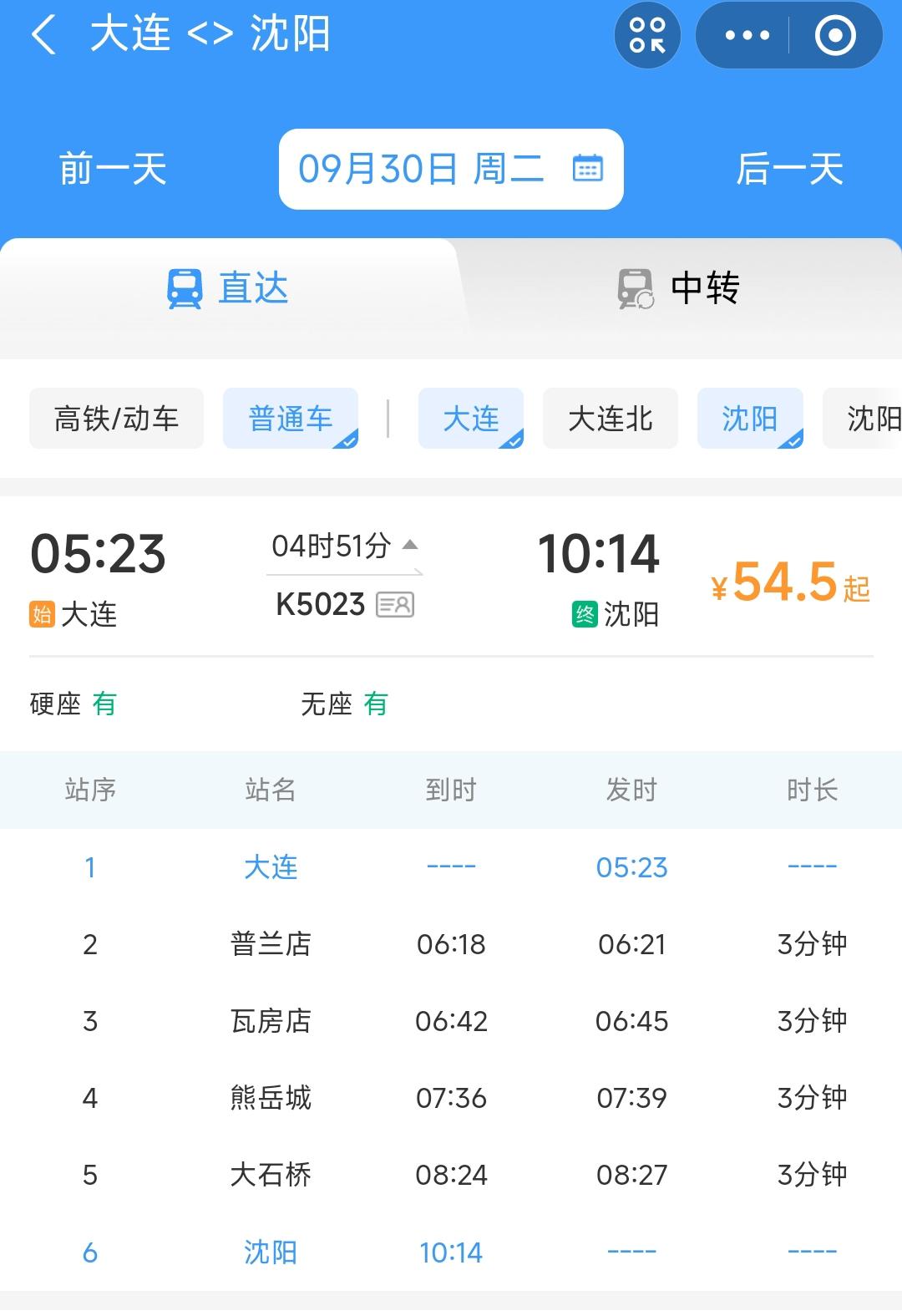This screenshot has width=902, height=1316.
Task: Tap the 04时51分 duration label
Action: click(332, 546)
